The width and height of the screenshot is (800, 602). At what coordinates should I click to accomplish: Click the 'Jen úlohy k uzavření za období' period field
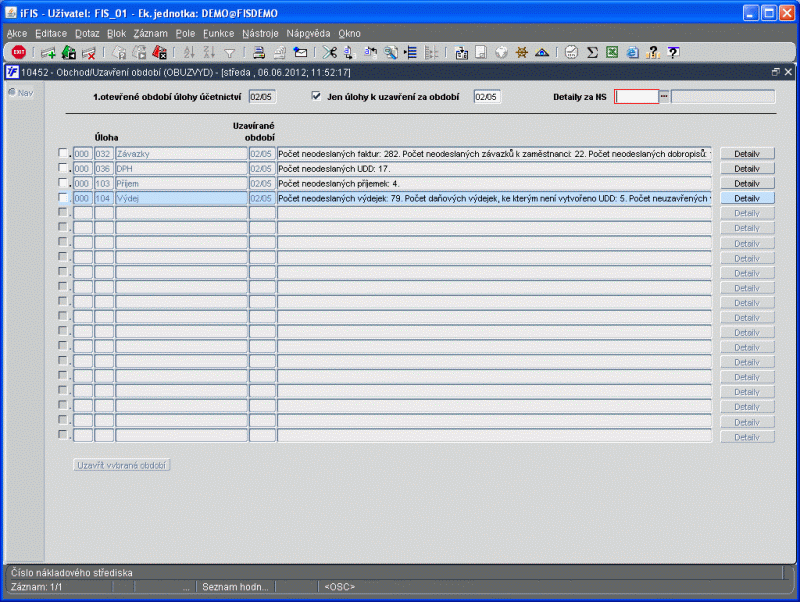point(487,96)
